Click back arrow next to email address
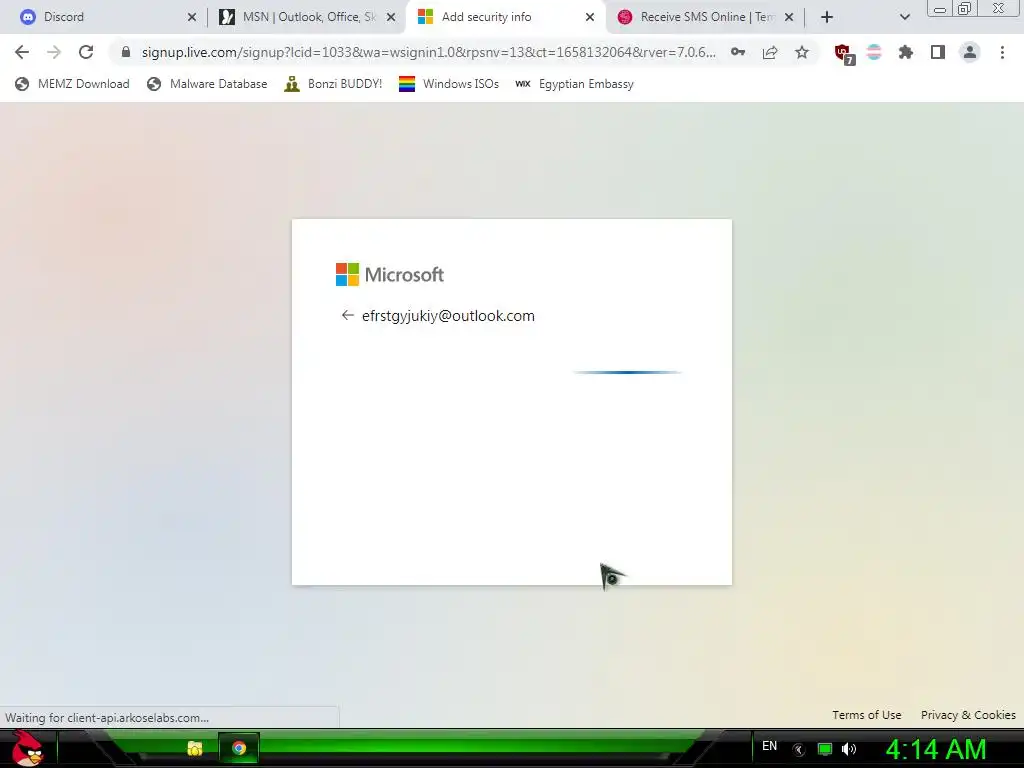 [x=347, y=315]
